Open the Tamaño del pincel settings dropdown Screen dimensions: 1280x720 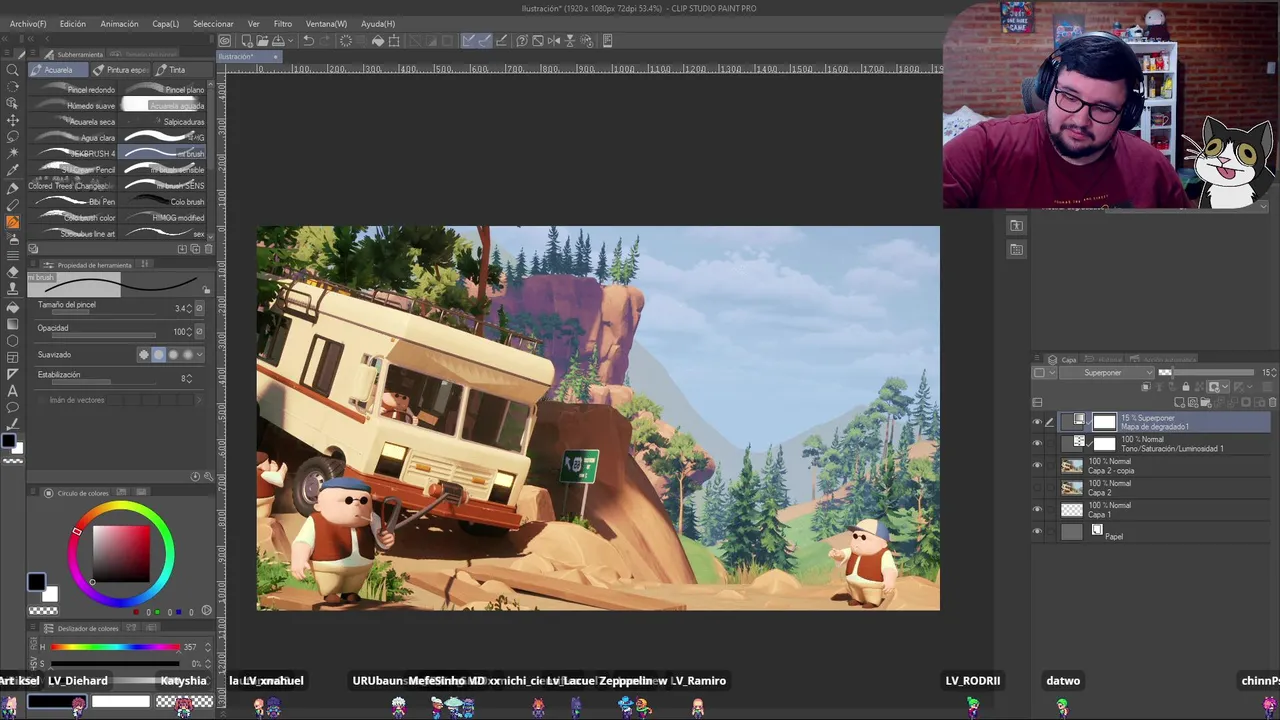click(198, 308)
